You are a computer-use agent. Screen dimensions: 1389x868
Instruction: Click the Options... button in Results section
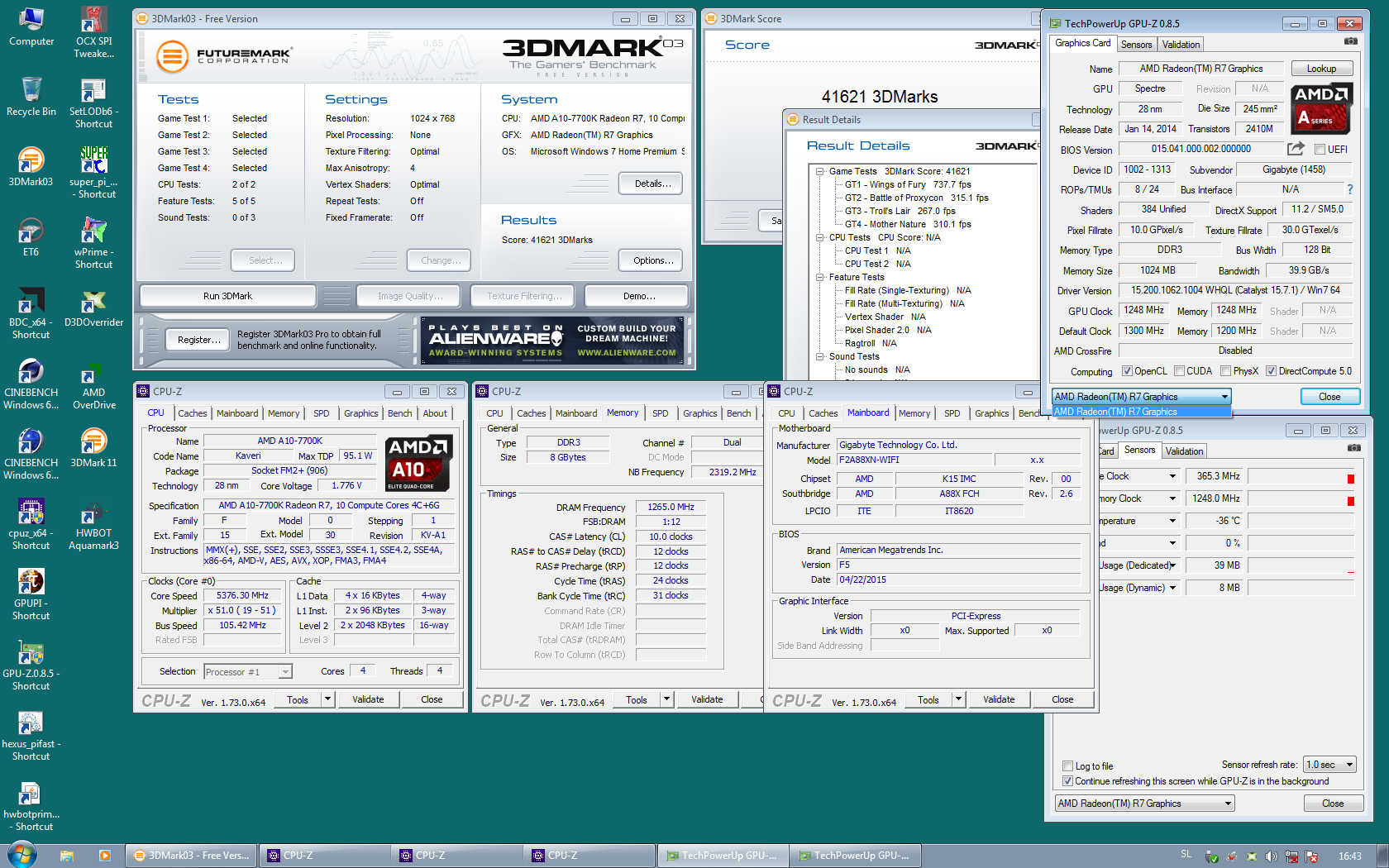click(652, 260)
